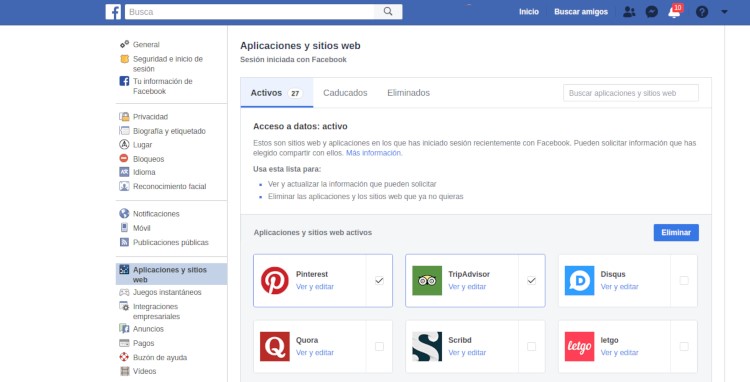Click the Móvil phone icon
This screenshot has height=382, width=750.
tap(124, 228)
